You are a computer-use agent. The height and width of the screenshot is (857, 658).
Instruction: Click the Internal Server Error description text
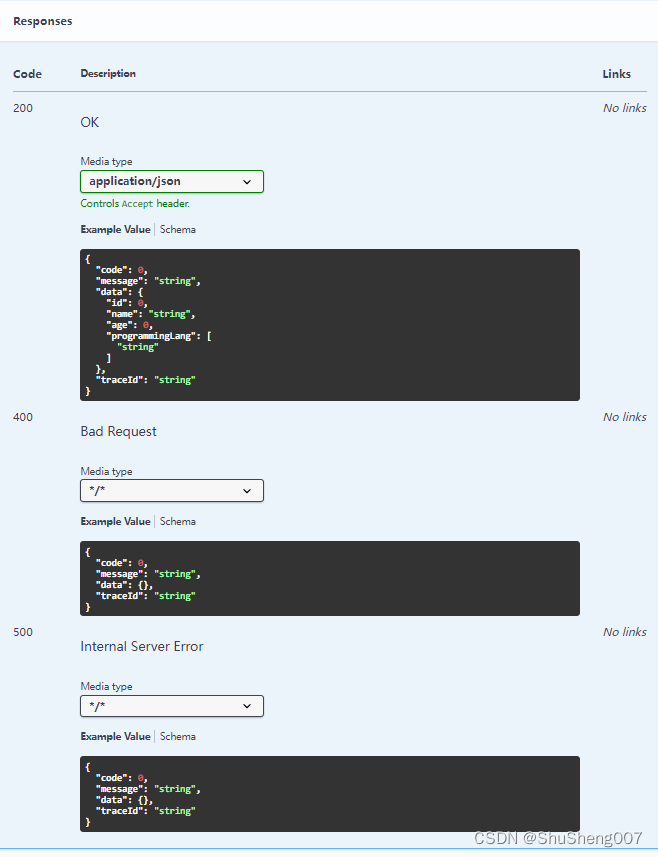point(142,646)
